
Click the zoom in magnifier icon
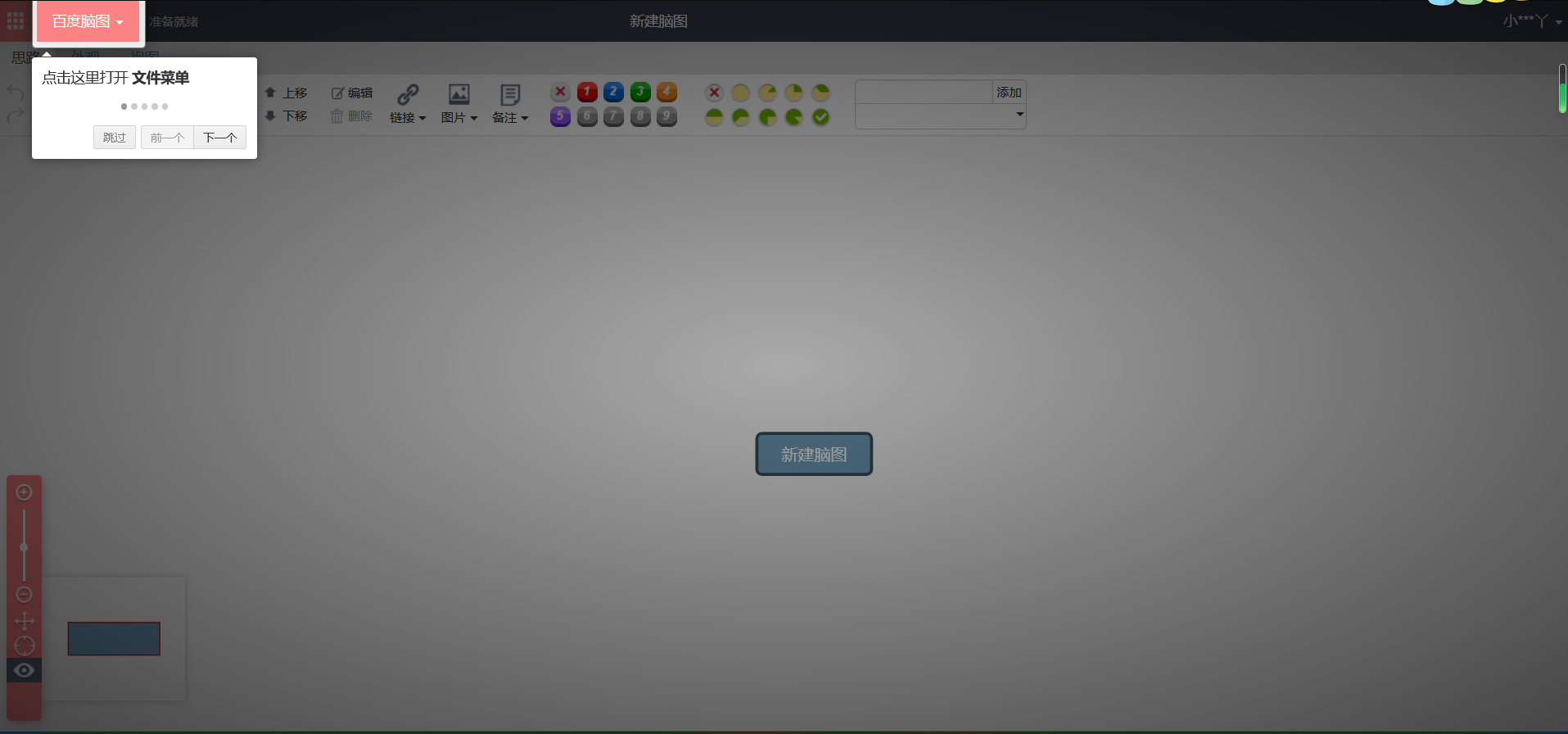point(24,492)
